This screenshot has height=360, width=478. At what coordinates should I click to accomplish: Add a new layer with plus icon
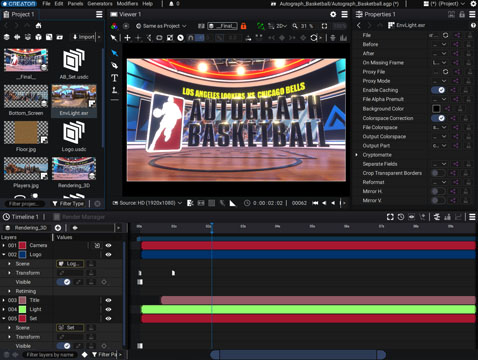click(x=58, y=228)
